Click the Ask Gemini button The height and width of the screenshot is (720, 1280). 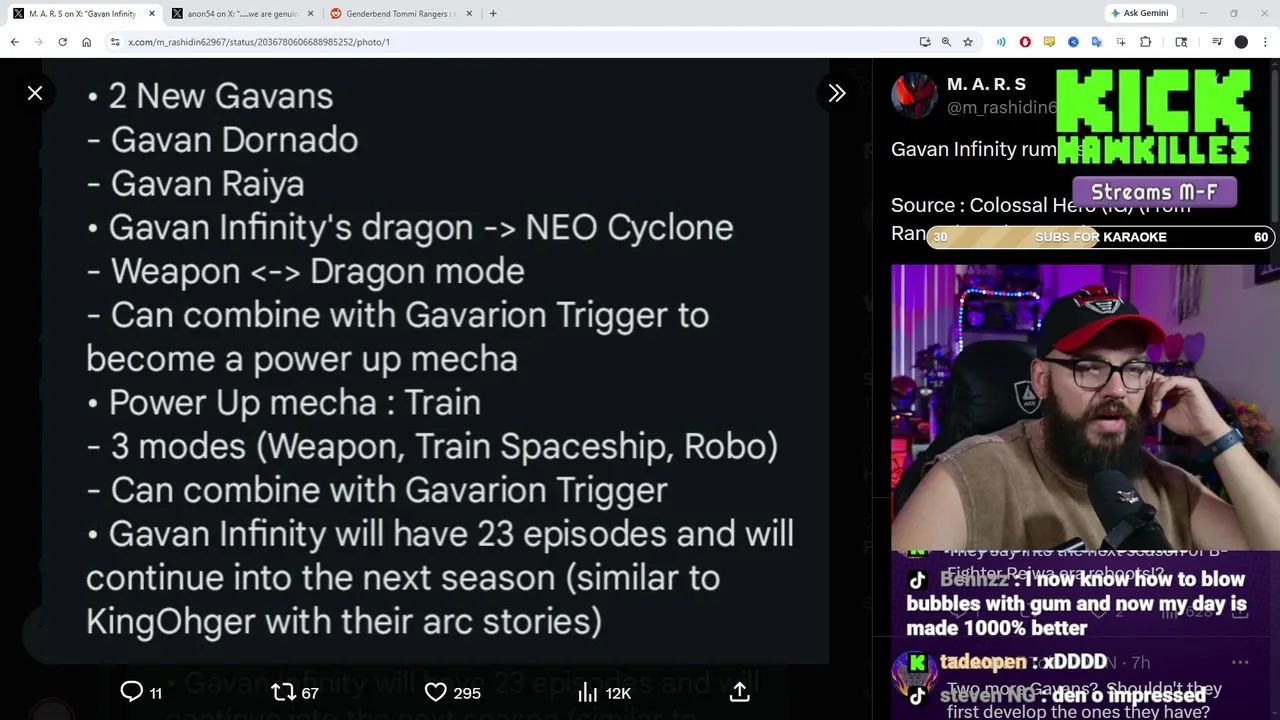click(1138, 13)
